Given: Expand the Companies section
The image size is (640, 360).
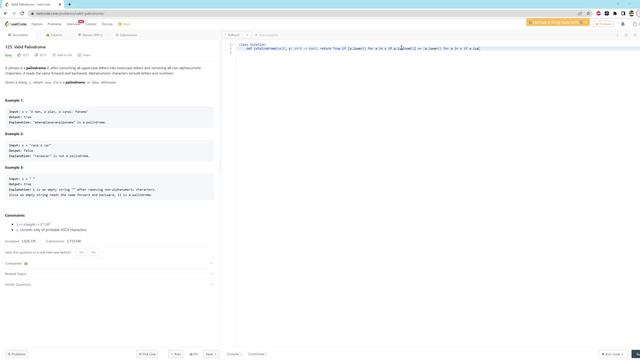Looking at the screenshot, I should [x=109, y=263].
